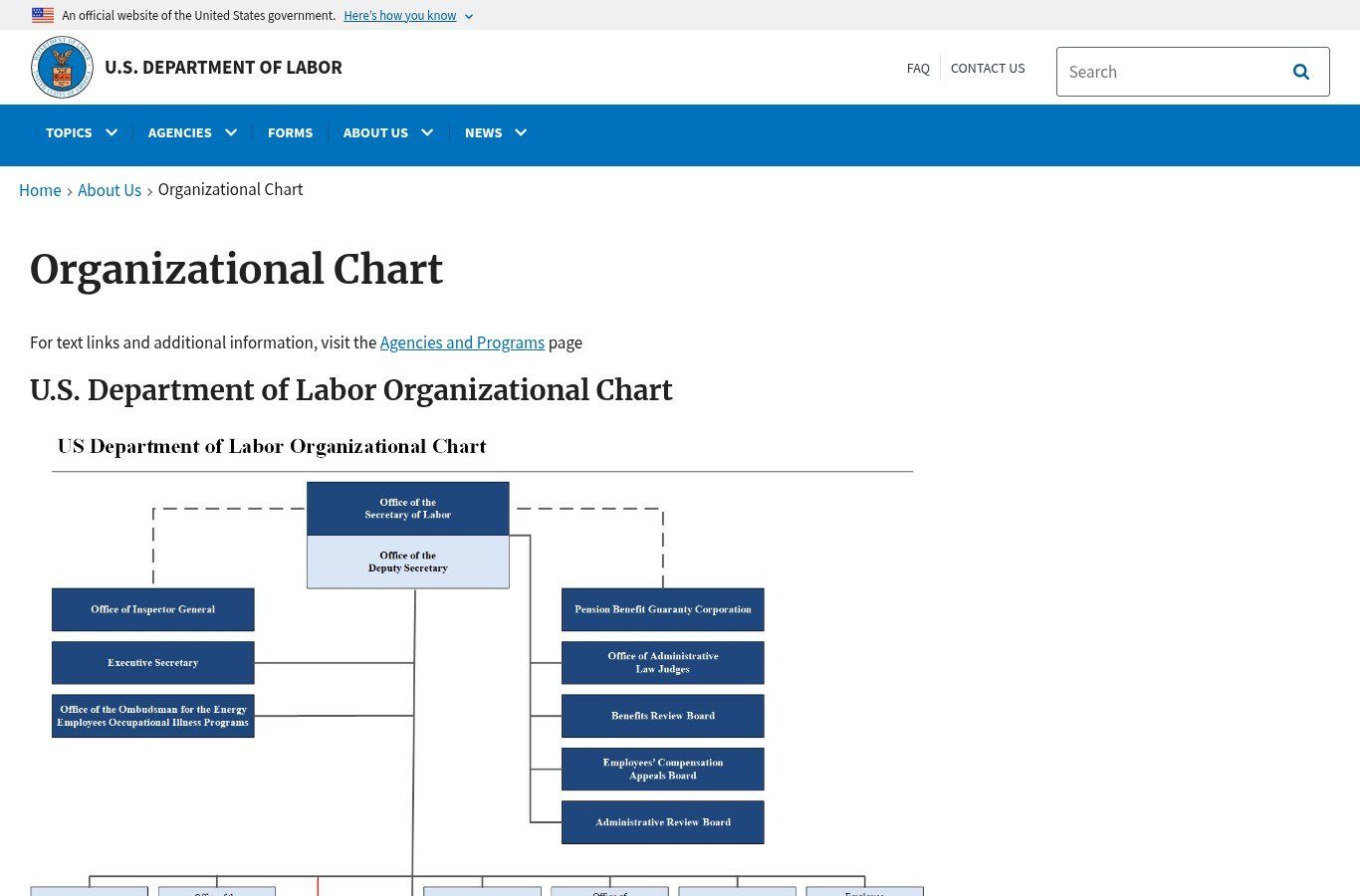
Task: Click Office of Inspector General box
Action: pyautogui.click(x=153, y=609)
